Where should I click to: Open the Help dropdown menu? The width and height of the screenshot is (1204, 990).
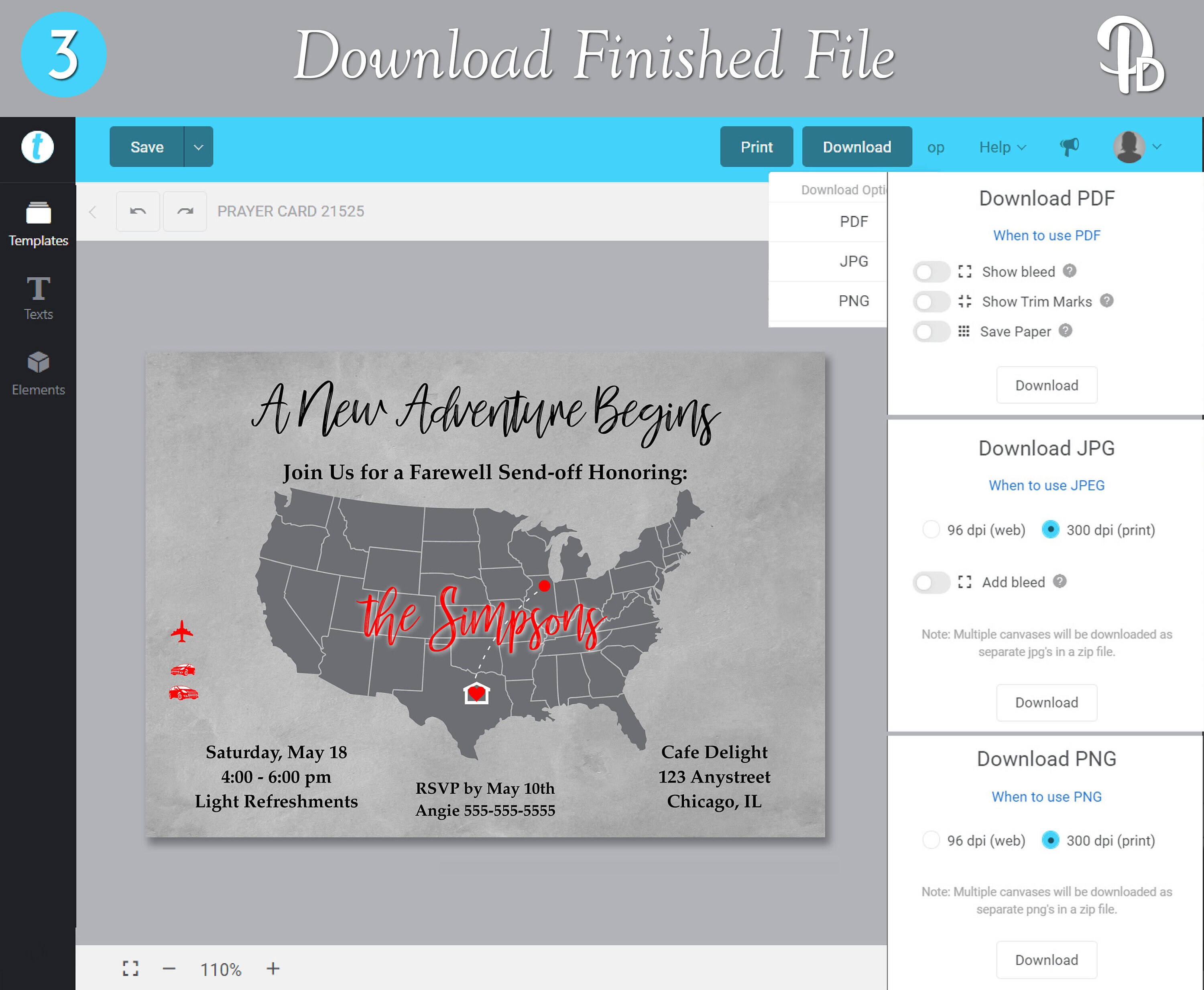1003,147
